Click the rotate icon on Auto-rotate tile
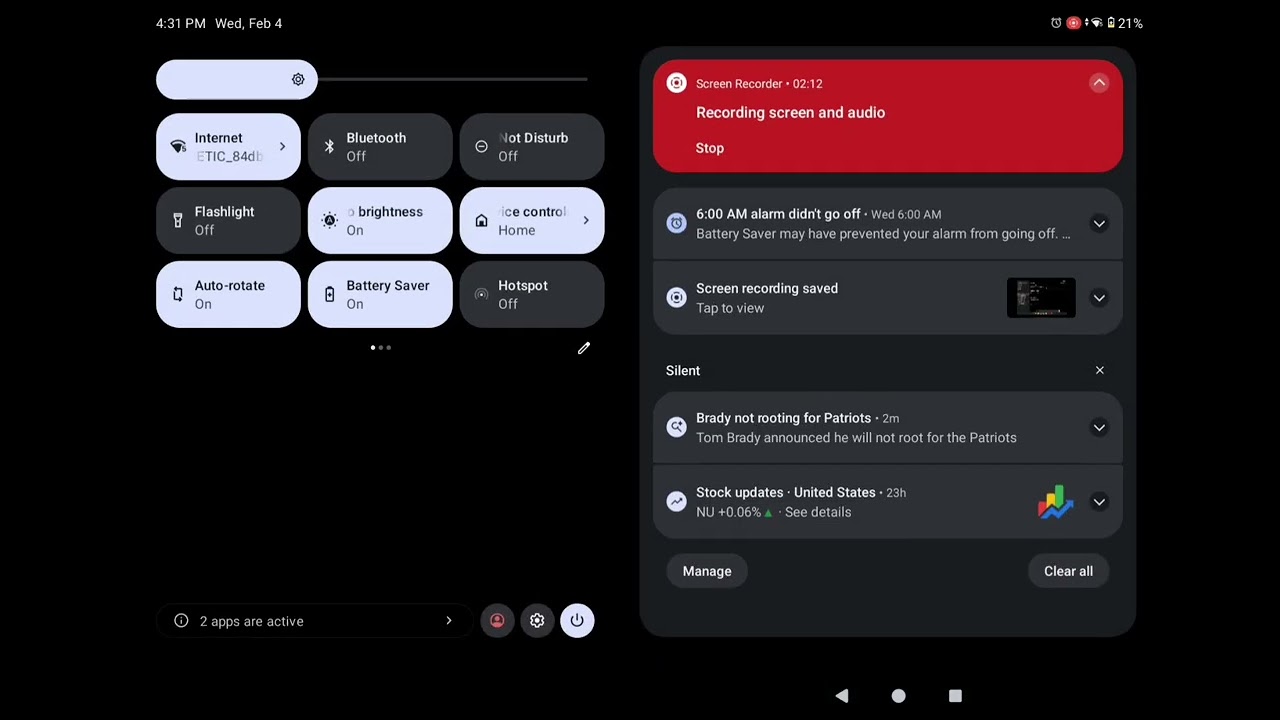Screen dimensions: 1280x720 [178, 295]
